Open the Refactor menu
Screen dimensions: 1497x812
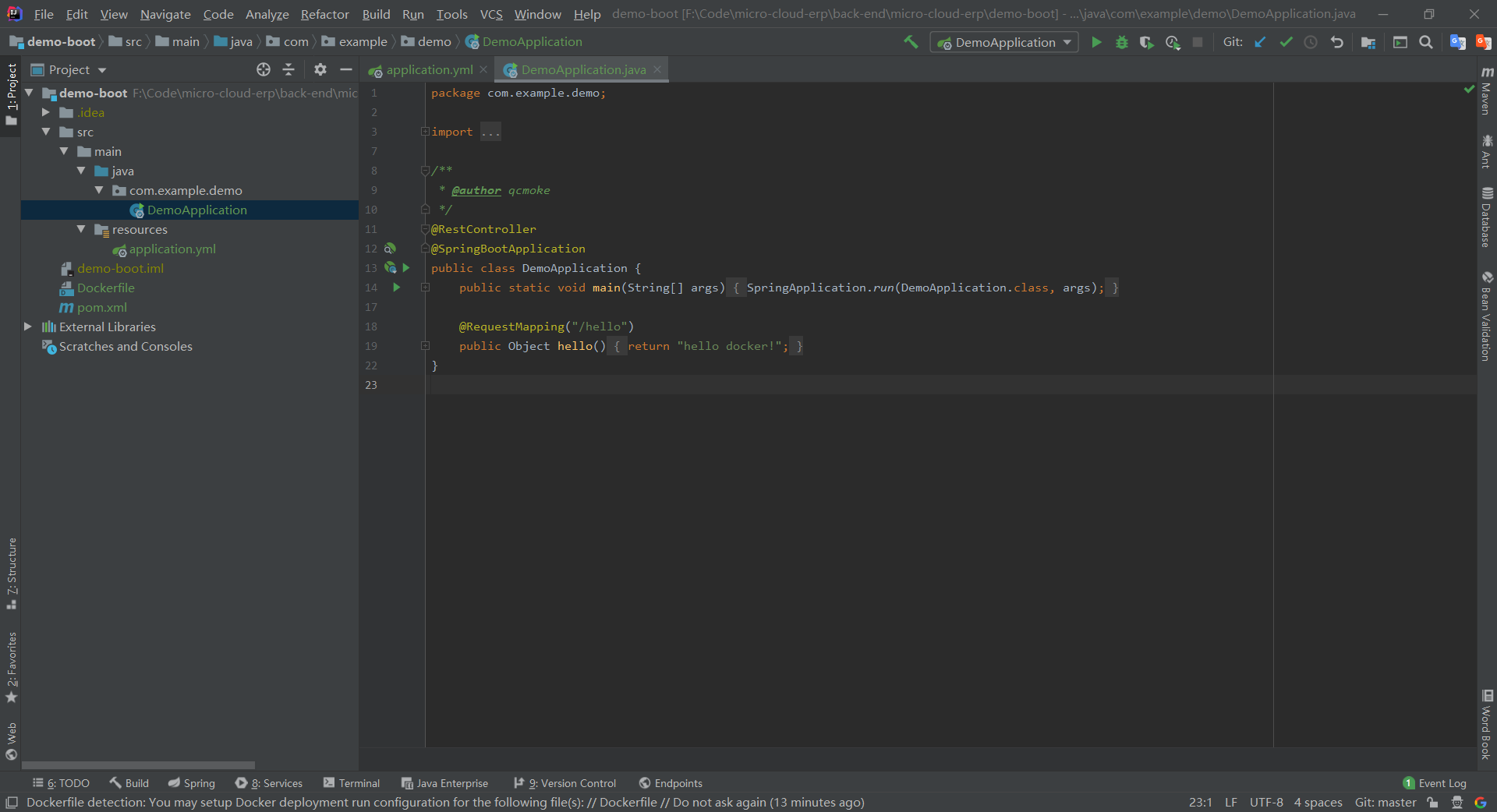[x=324, y=14]
